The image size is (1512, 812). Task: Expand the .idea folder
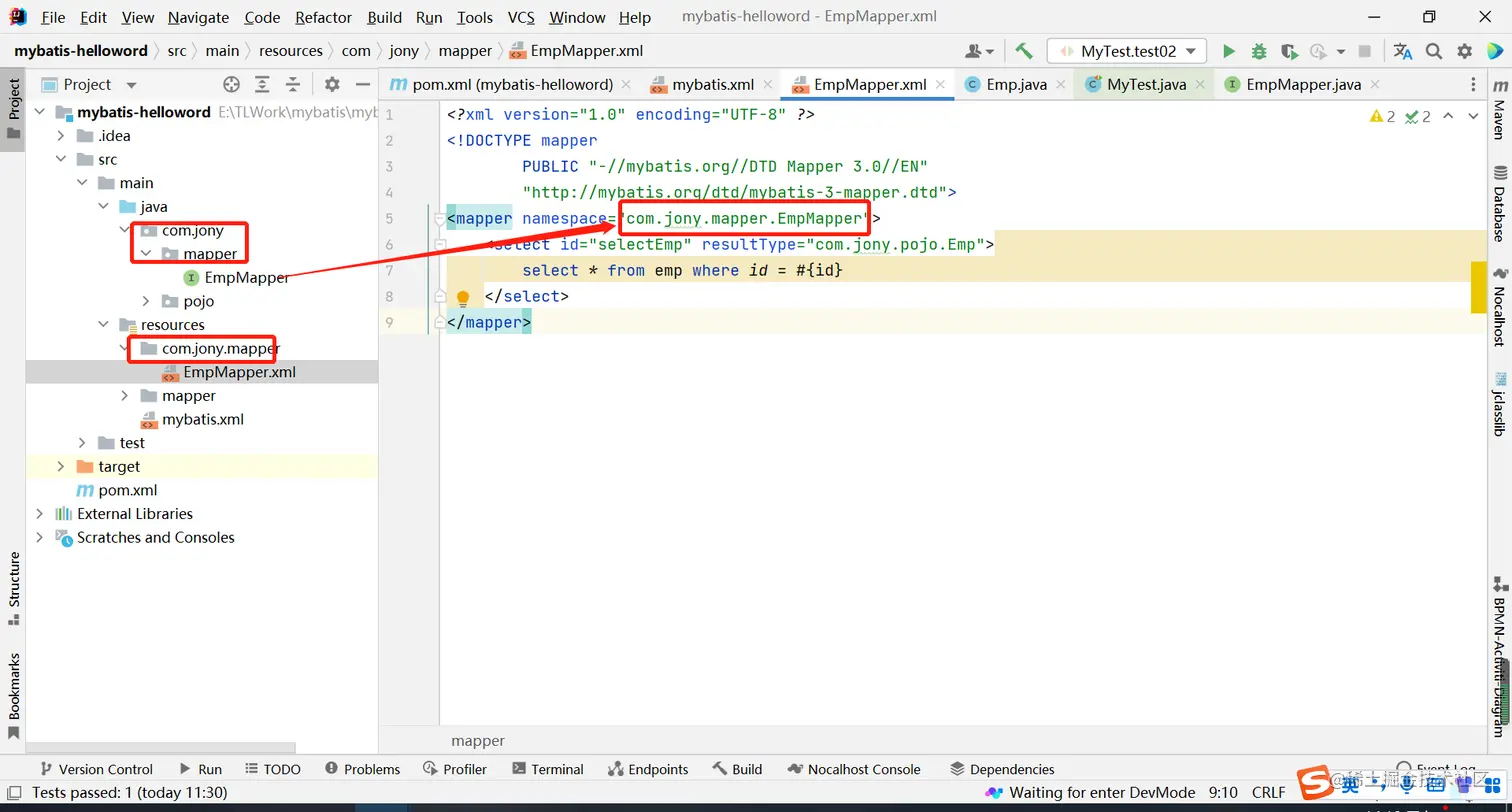(60, 136)
